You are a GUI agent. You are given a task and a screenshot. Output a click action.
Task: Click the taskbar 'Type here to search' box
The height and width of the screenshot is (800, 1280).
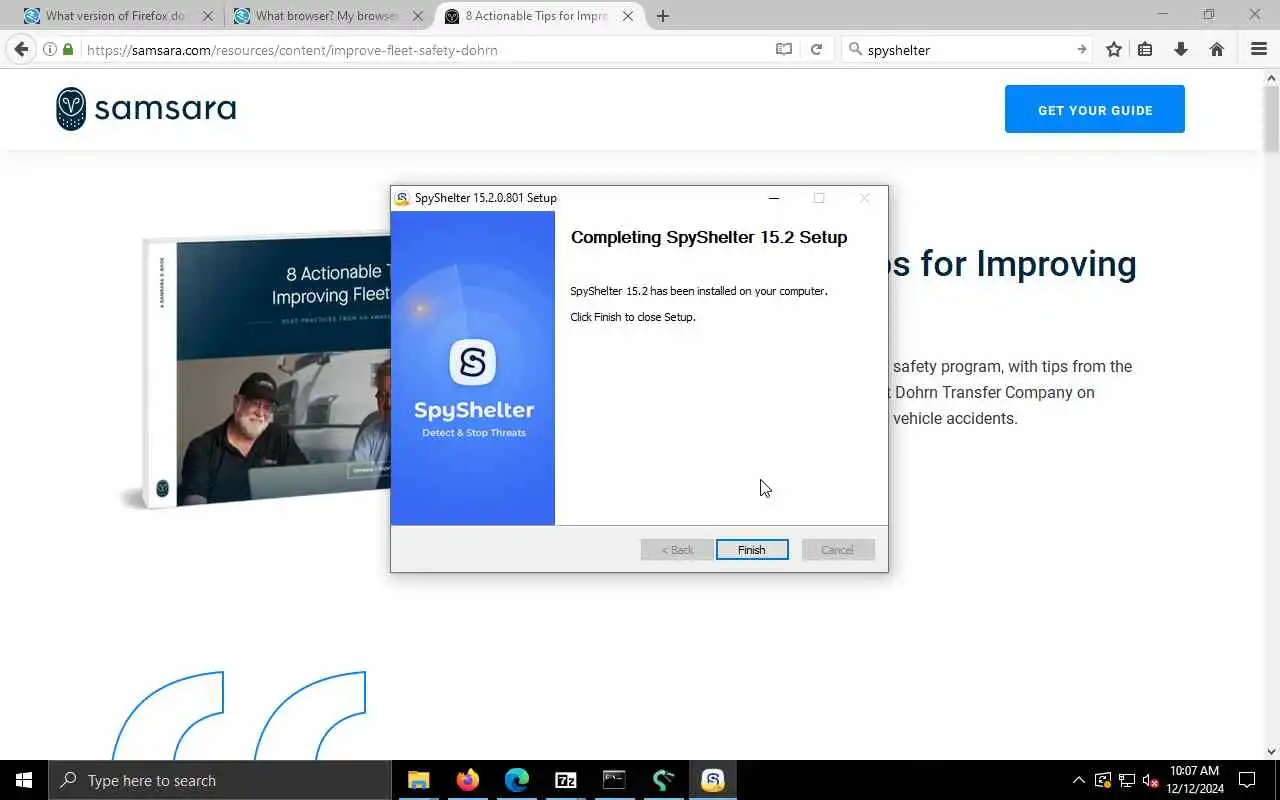tap(220, 780)
